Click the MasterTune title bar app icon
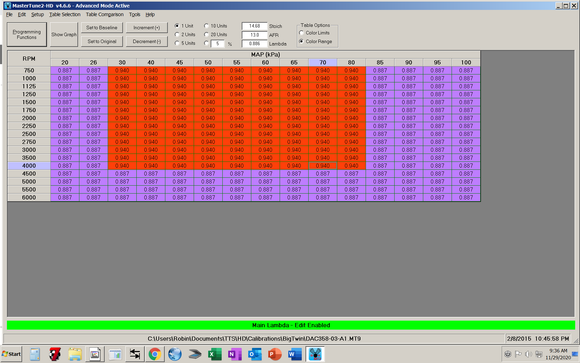This screenshot has width=580, height=363. [x=7, y=6]
